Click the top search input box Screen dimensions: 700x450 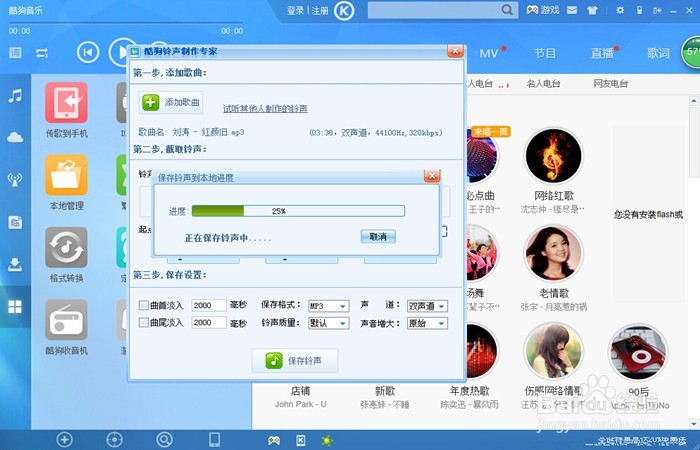click(x=434, y=10)
